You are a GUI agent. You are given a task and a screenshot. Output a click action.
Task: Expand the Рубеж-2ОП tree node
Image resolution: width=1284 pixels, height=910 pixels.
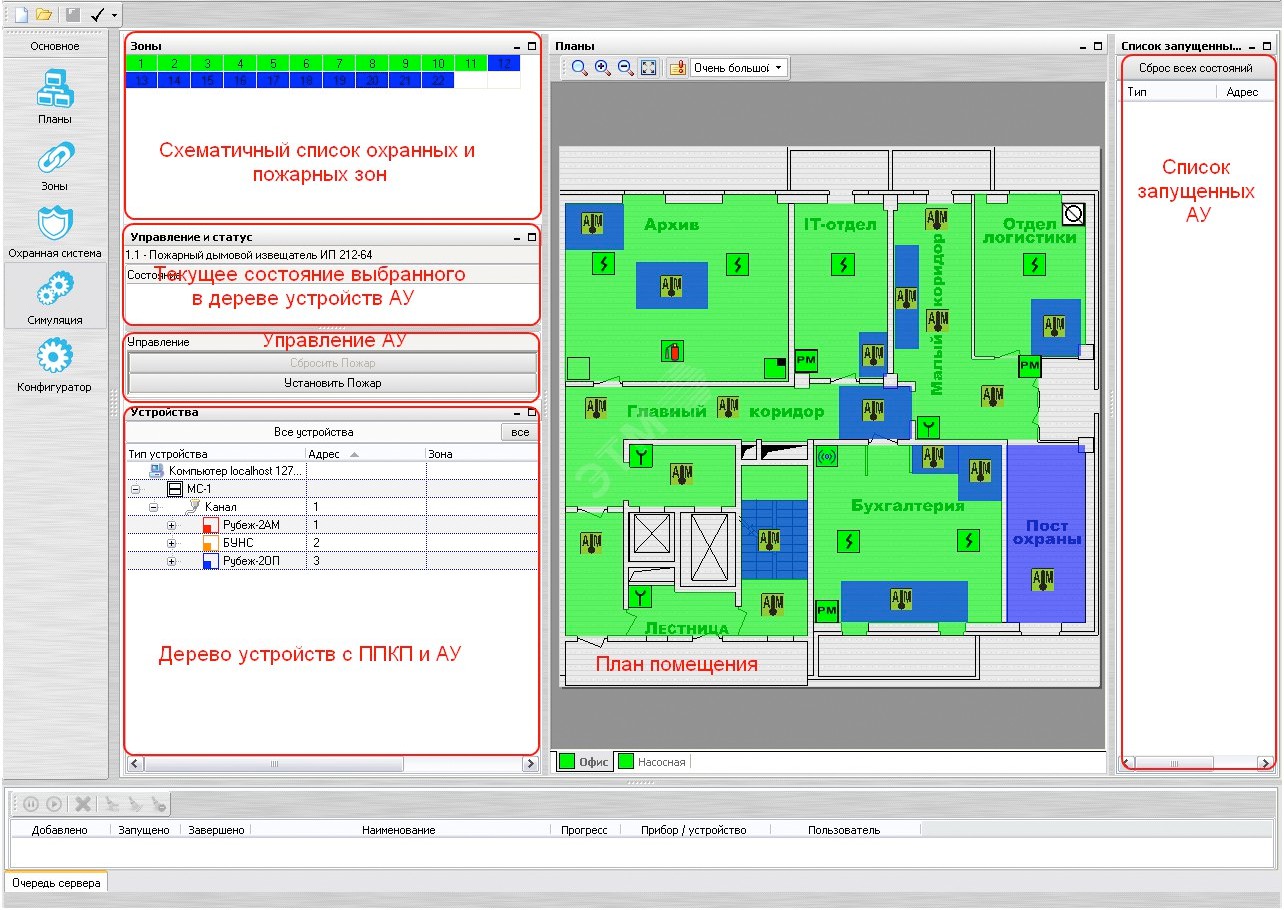pos(171,562)
